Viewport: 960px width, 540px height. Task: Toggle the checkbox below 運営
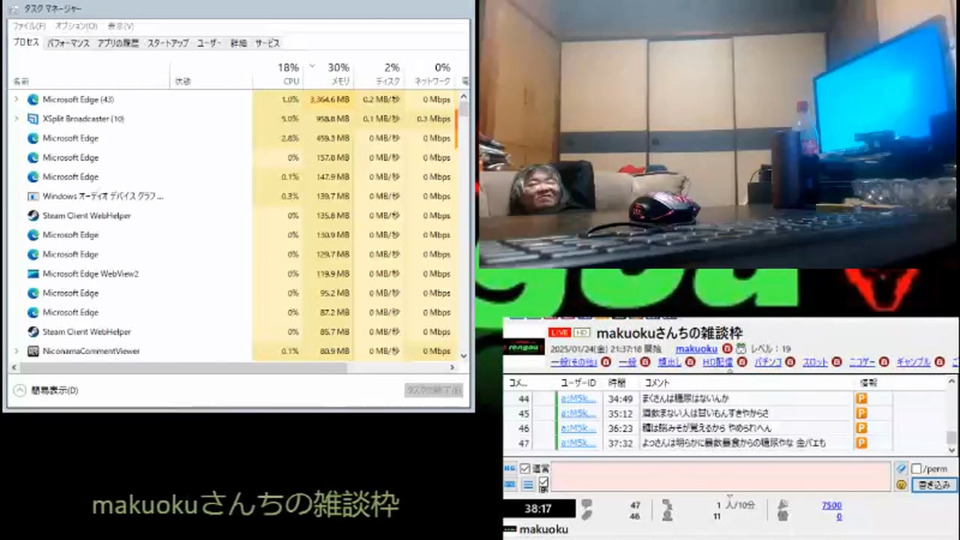point(543,482)
